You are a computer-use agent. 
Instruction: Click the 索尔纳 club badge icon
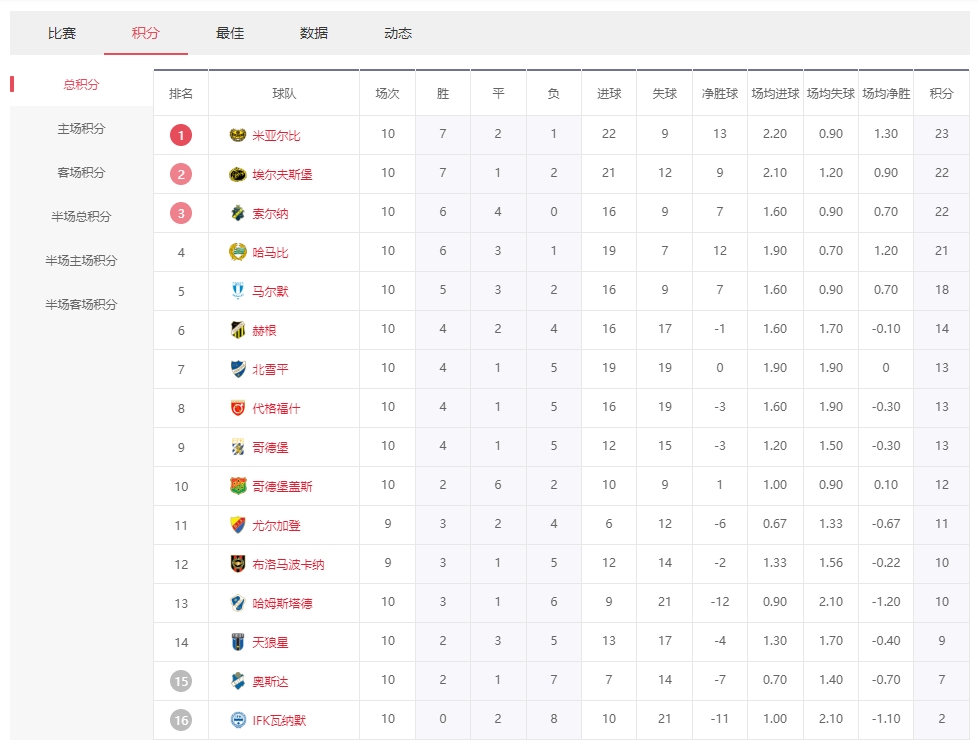tap(237, 213)
